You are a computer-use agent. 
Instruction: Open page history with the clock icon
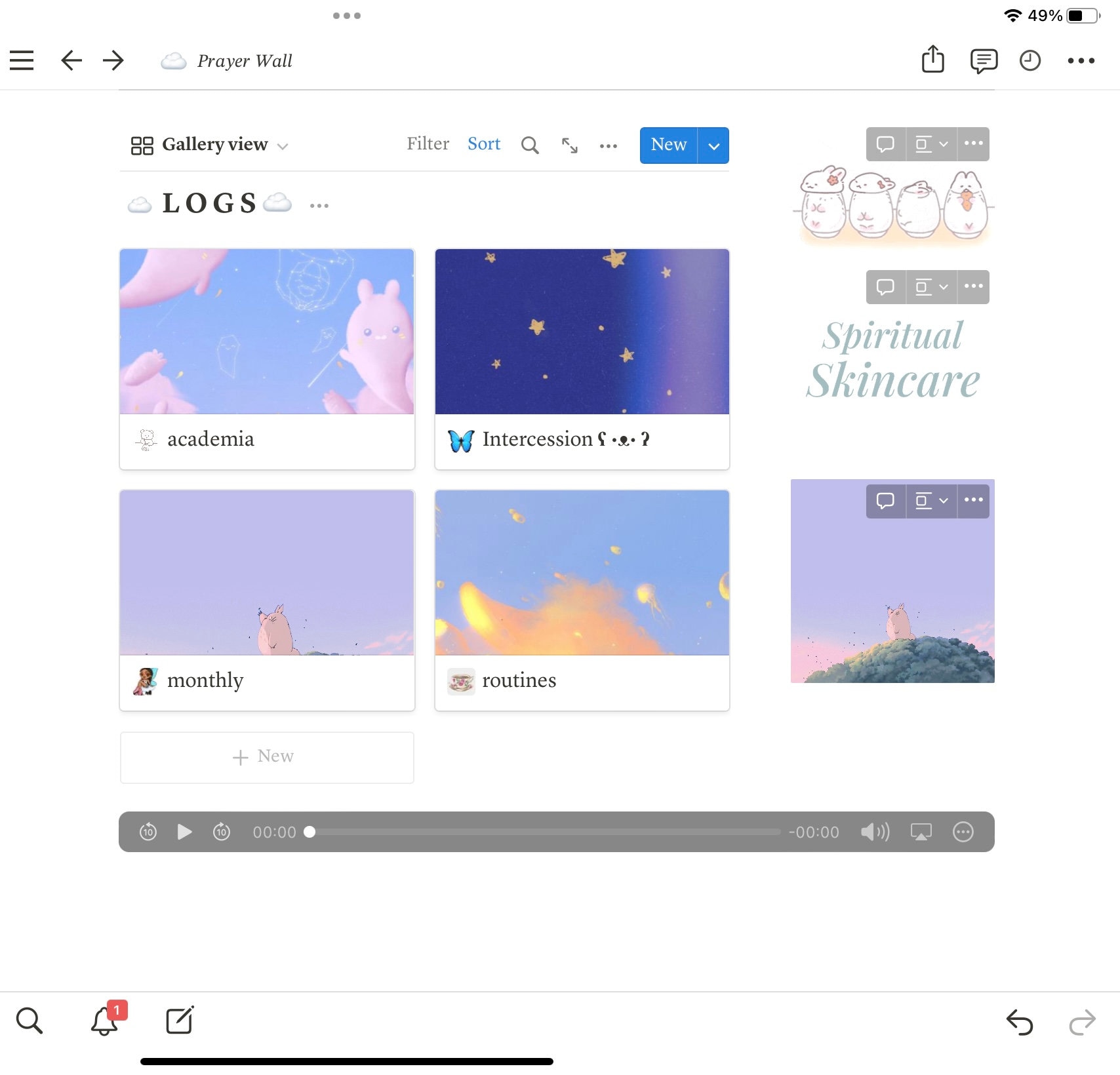pos(1030,60)
